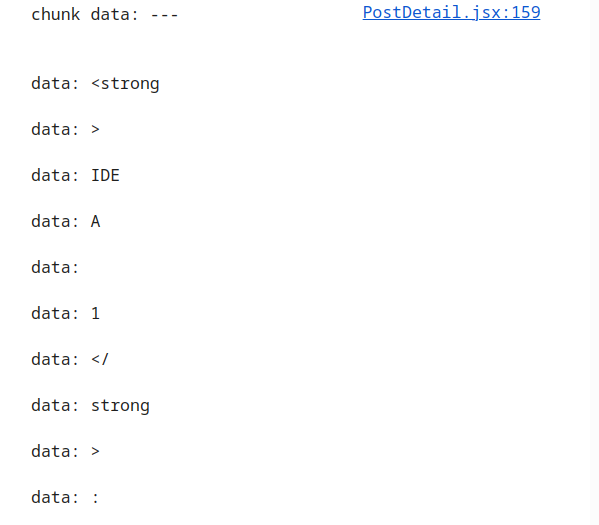Image resolution: width=599 pixels, height=525 pixels.
Task: Click the "data:" label before "IDE"
Action: point(55,176)
